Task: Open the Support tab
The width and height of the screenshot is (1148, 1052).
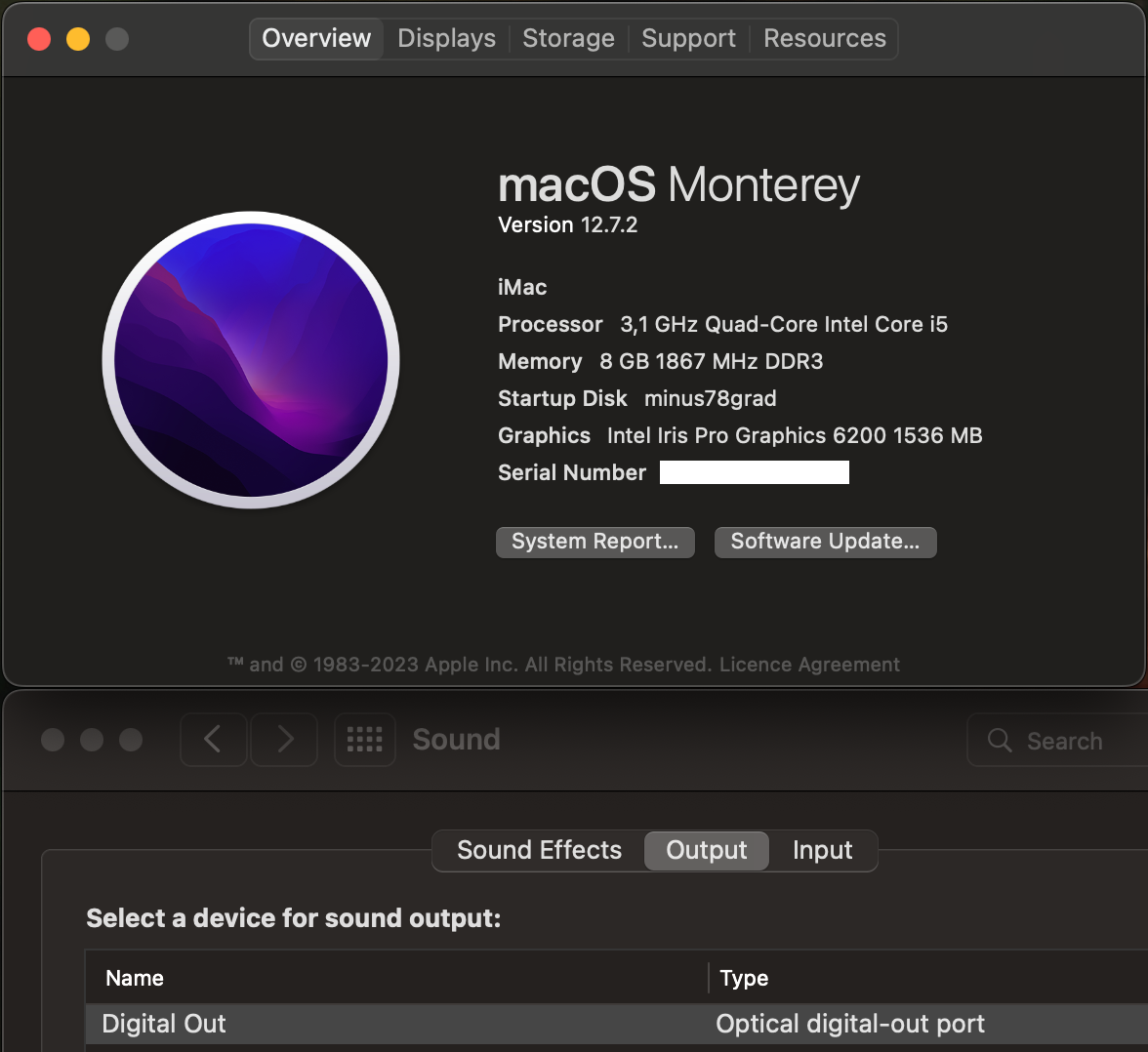Action: pyautogui.click(x=688, y=38)
